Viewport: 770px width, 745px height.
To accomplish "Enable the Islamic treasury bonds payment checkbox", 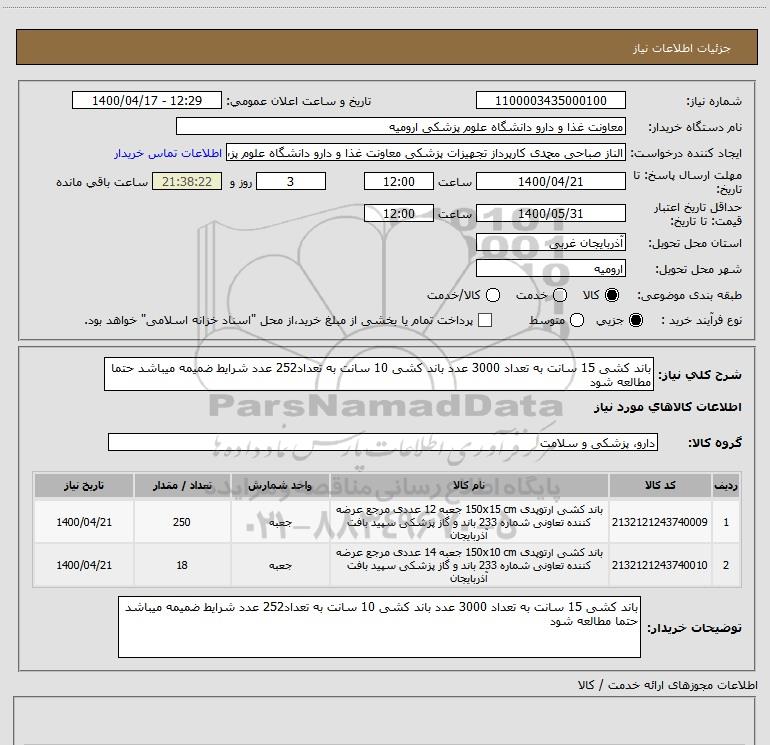I will coord(485,320).
